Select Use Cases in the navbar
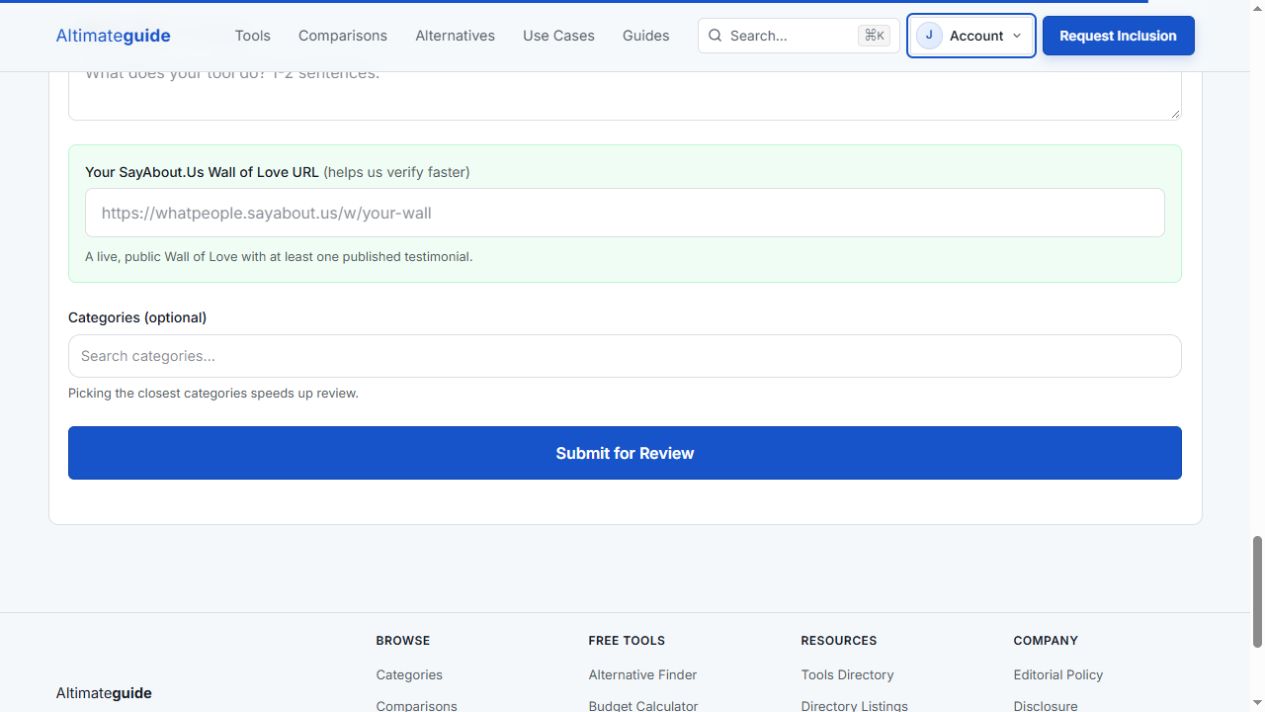This screenshot has height=712, width=1265. 559,36
